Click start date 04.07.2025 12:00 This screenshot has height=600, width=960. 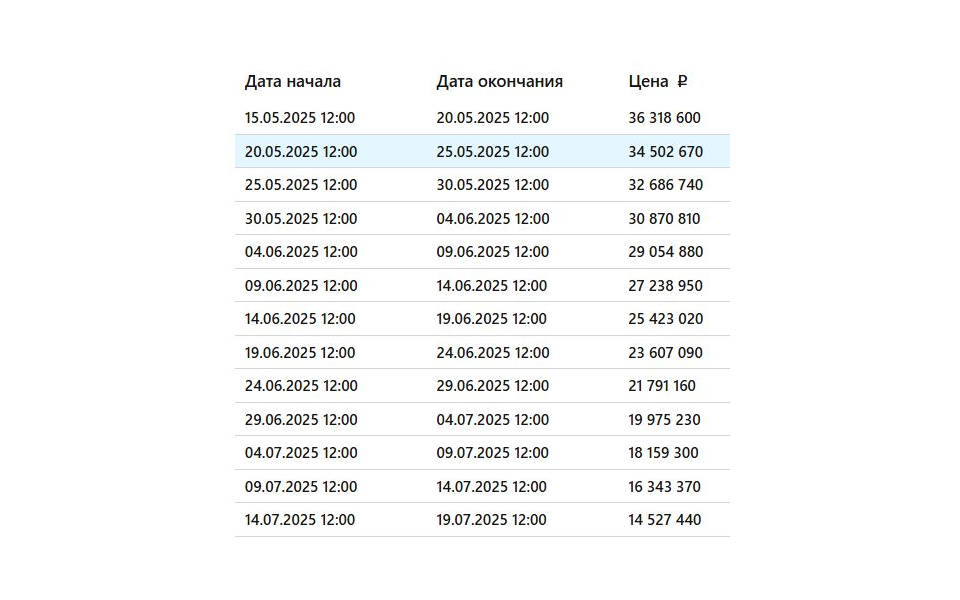[x=301, y=453]
